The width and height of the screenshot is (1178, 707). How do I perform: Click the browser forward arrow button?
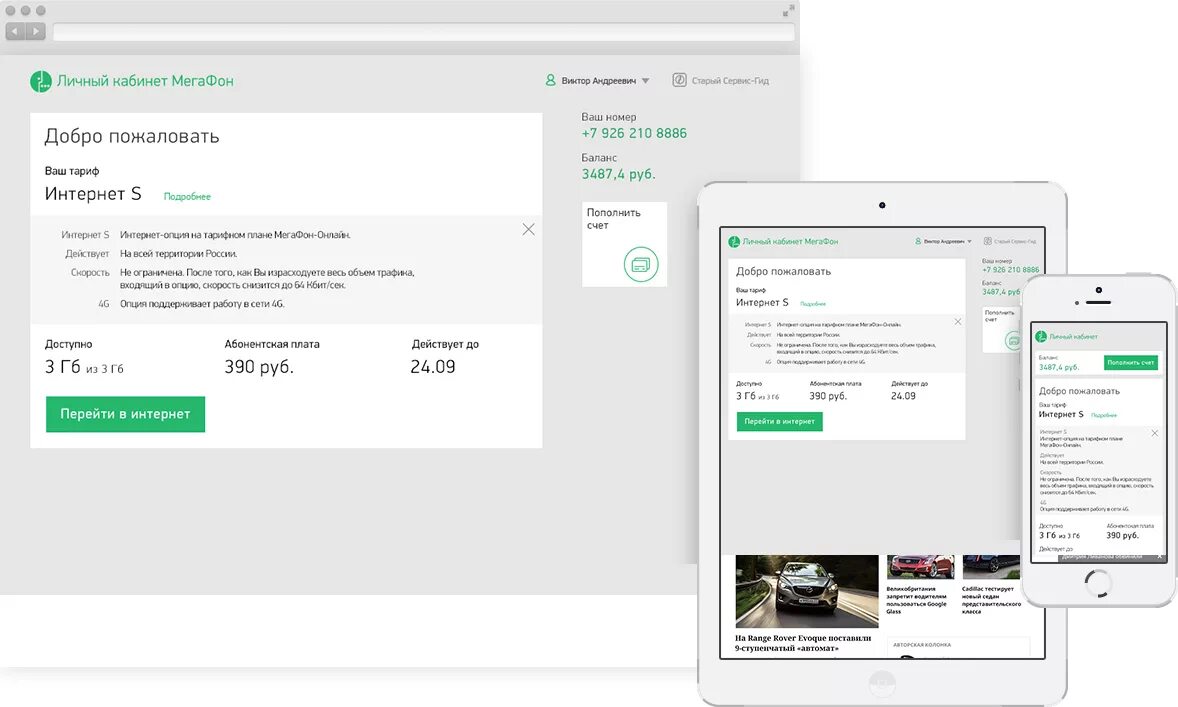[x=35, y=32]
